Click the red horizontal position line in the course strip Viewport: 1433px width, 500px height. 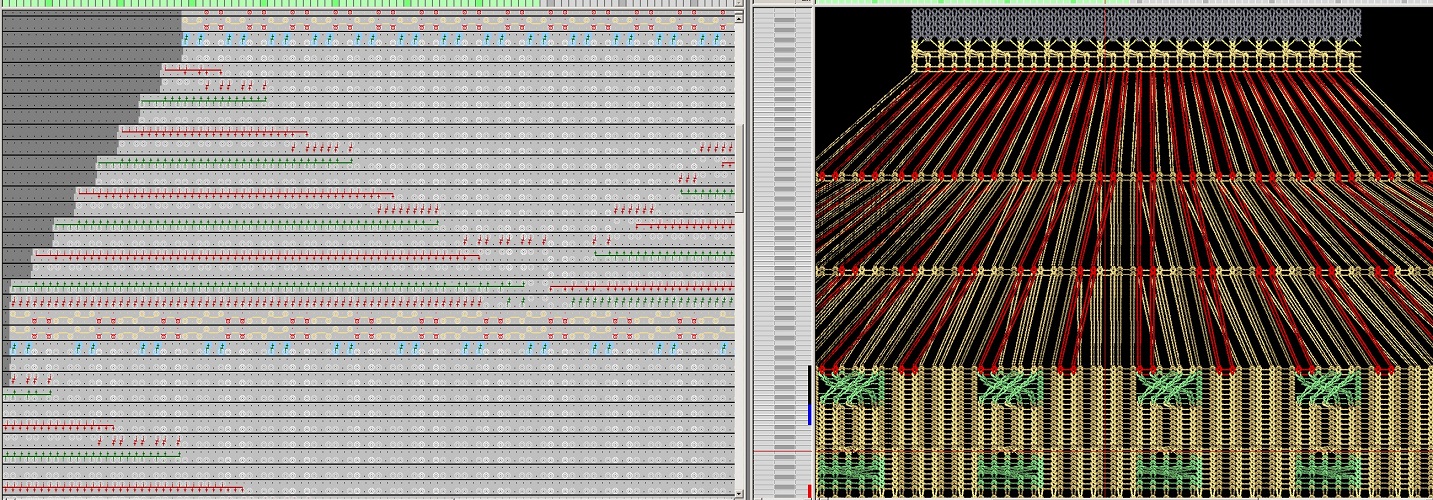[x=782, y=452]
